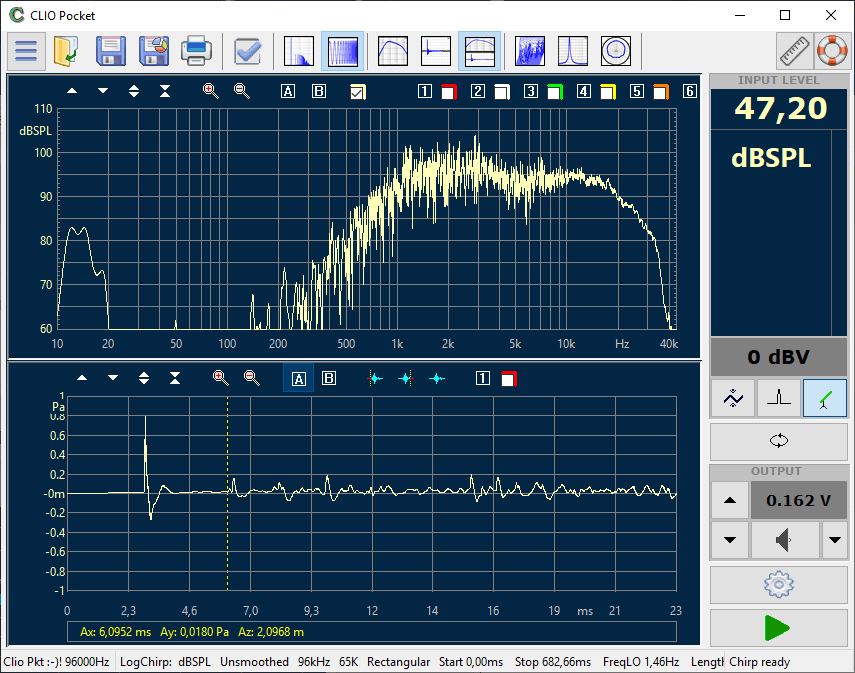Select cursor B in the impulse graph

click(x=329, y=379)
